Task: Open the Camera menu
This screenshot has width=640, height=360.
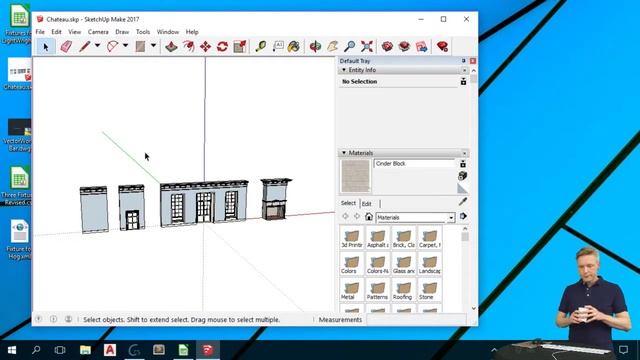Action: pos(98,32)
